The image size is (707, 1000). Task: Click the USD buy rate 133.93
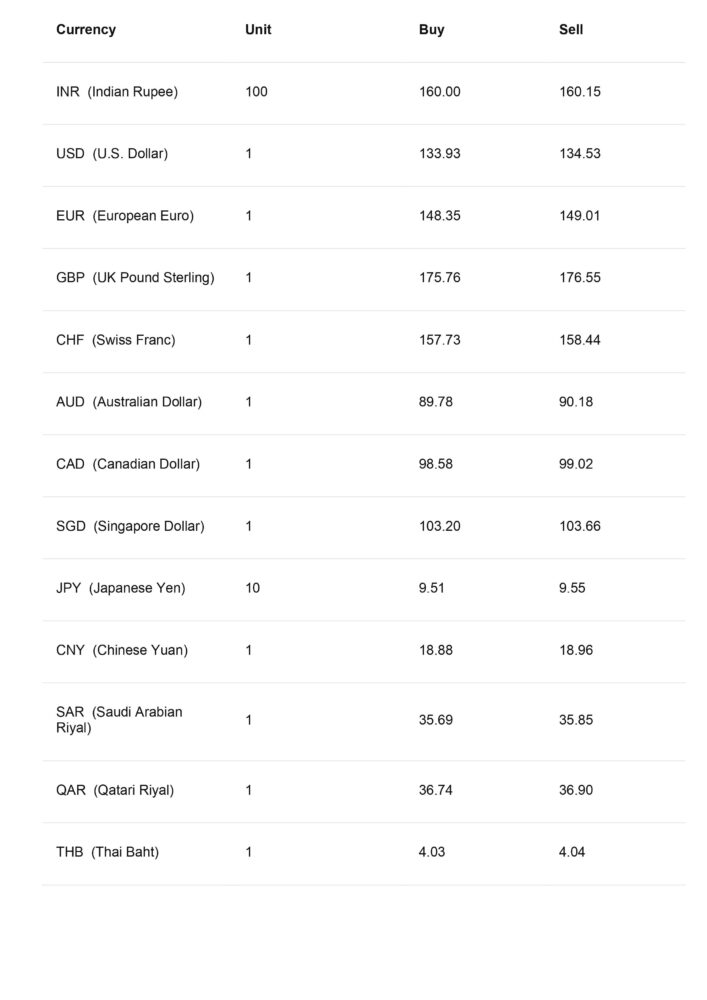(x=439, y=154)
